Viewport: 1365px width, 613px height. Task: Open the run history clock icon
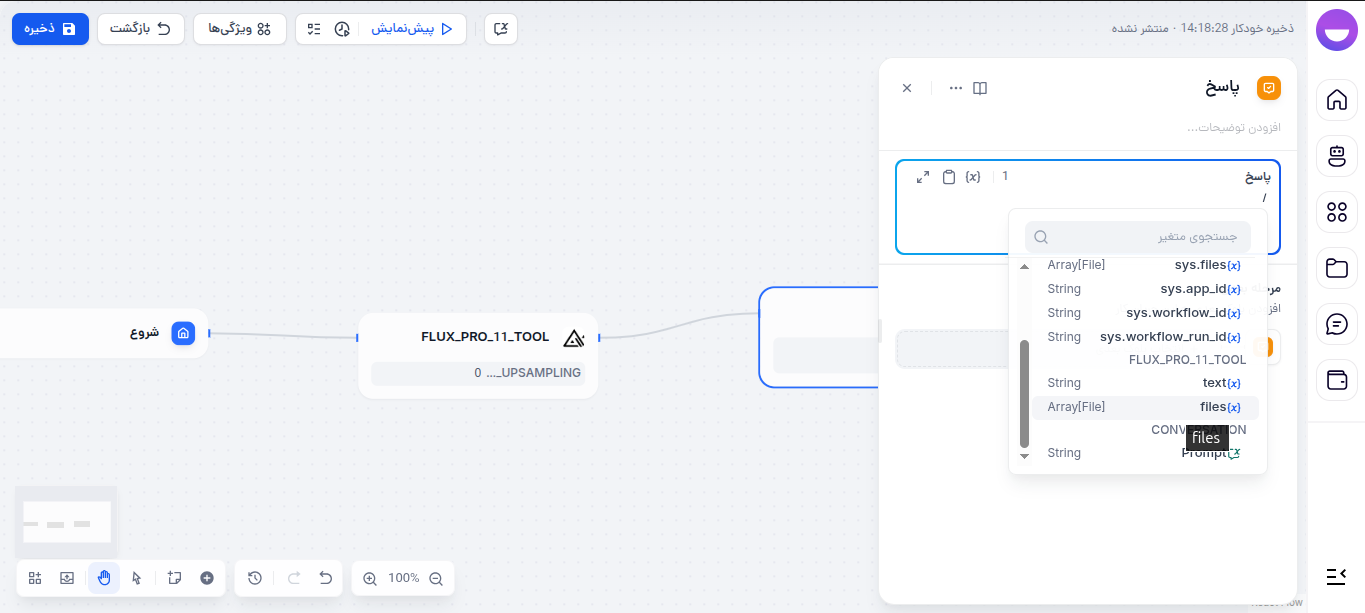(343, 29)
